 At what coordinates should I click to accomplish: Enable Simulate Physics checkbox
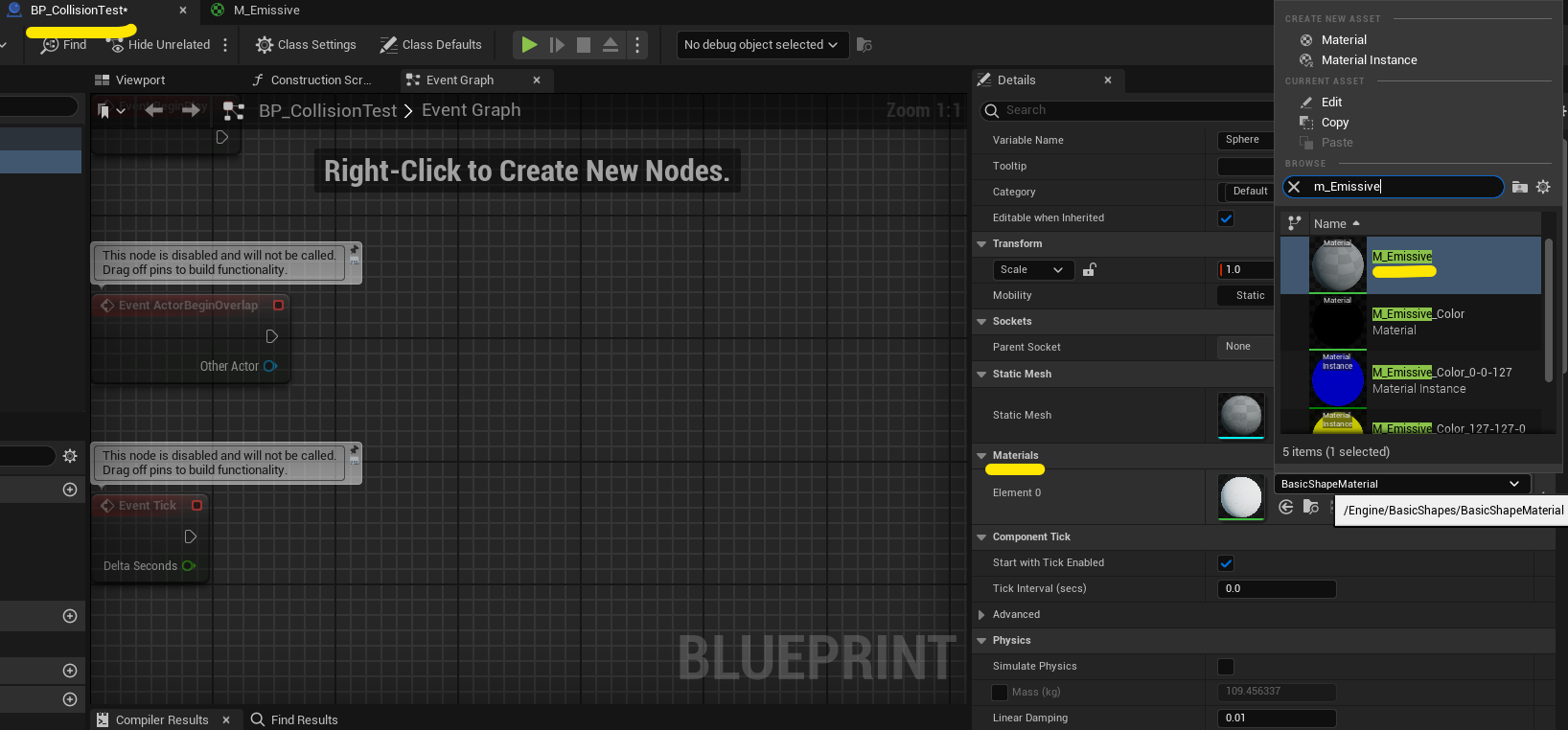click(x=1226, y=667)
